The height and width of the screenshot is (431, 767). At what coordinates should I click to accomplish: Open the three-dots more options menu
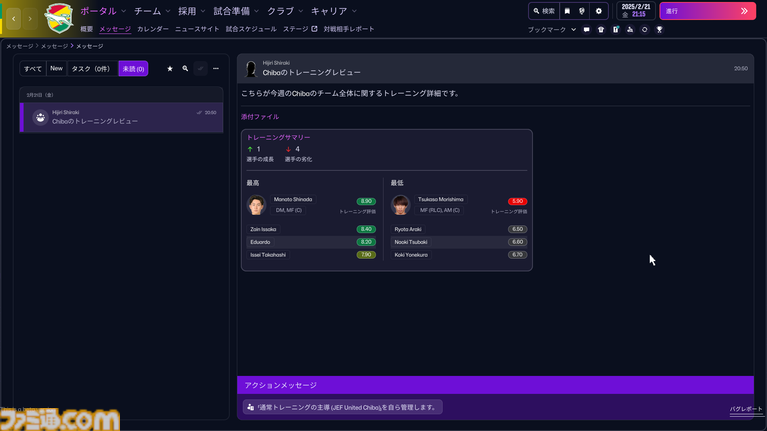(x=215, y=69)
